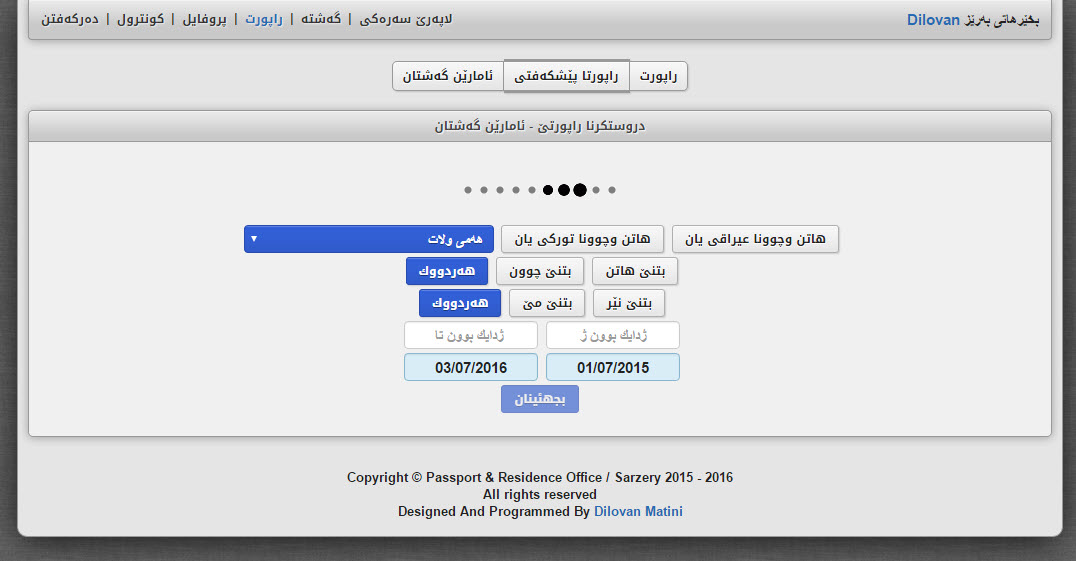Select هەردووك next to بتنێ چوون
1076x561 pixels.
pyautogui.click(x=447, y=271)
